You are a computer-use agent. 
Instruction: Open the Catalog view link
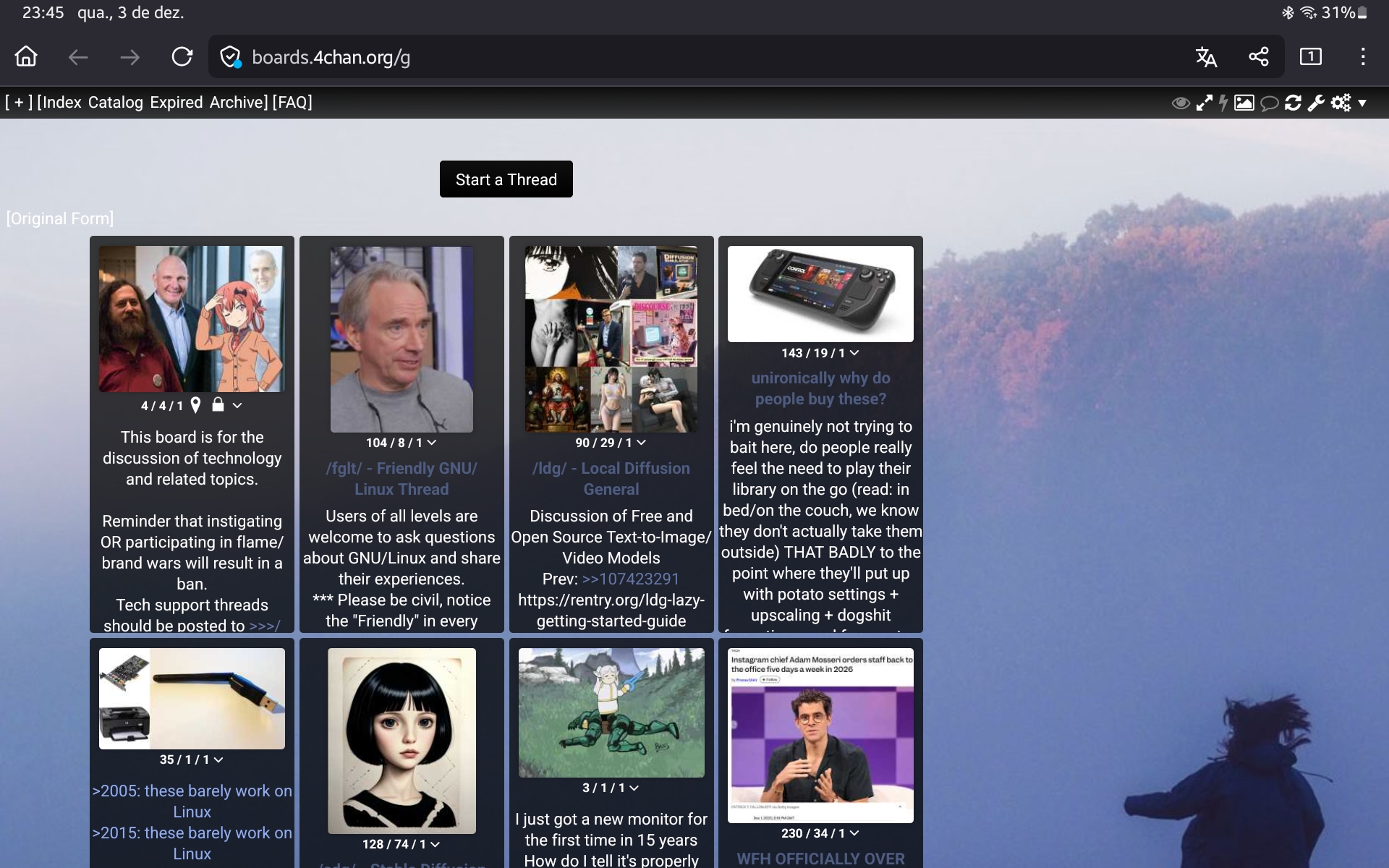click(115, 102)
